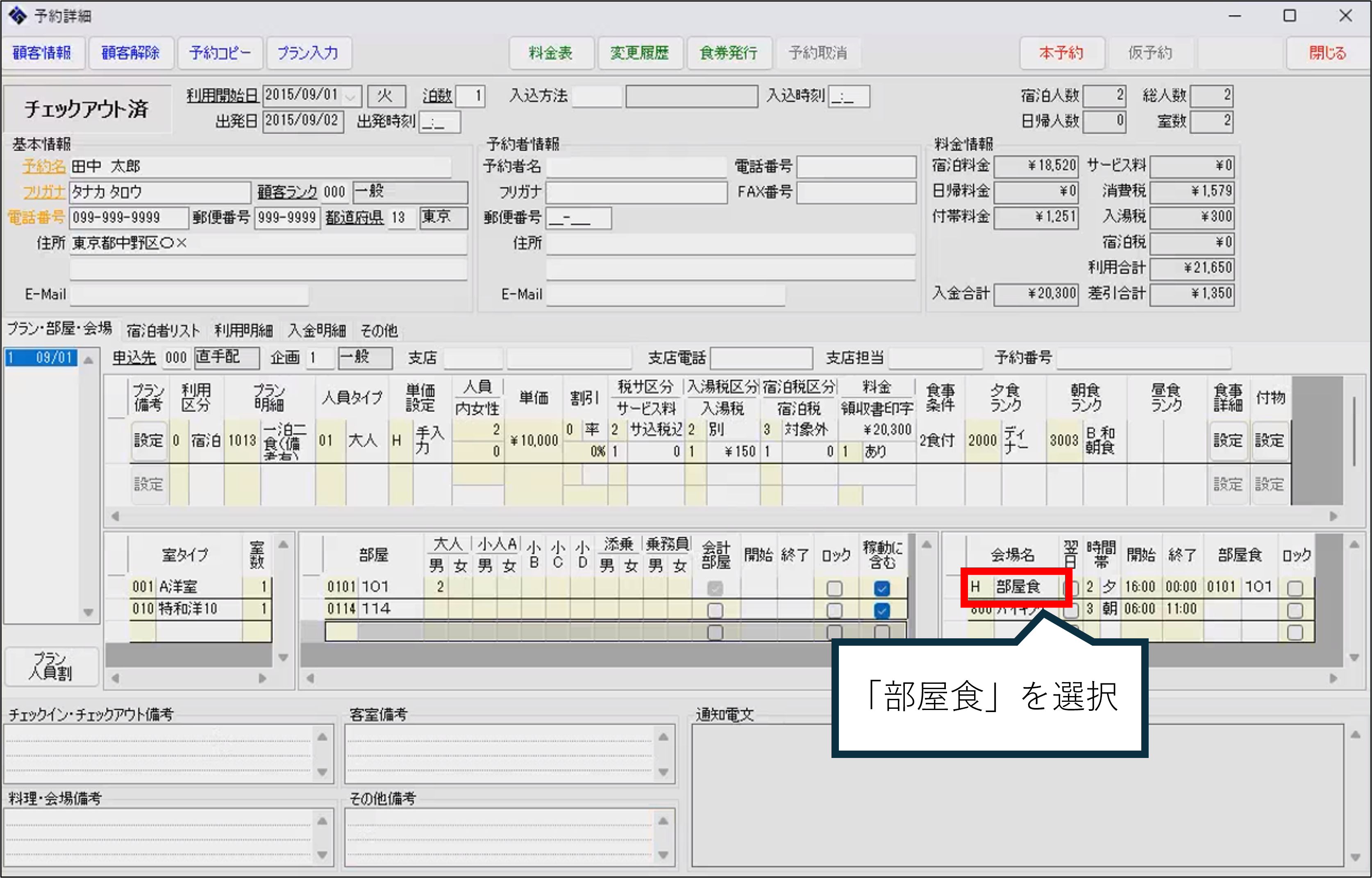Click up arrow of room type list scrollbar
1372x878 pixels.
284,544
